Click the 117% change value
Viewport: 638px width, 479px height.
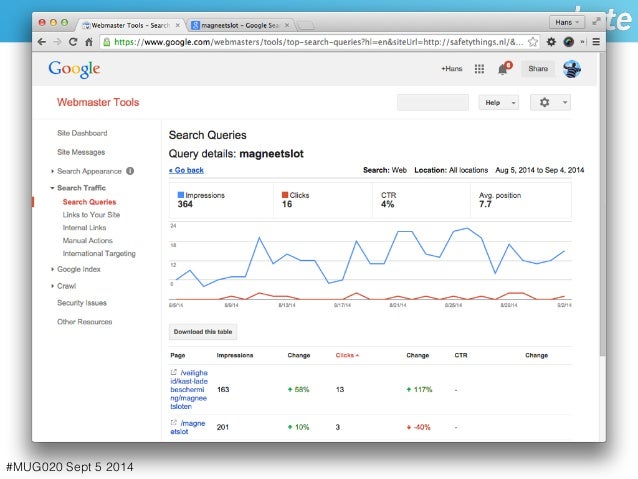point(419,389)
